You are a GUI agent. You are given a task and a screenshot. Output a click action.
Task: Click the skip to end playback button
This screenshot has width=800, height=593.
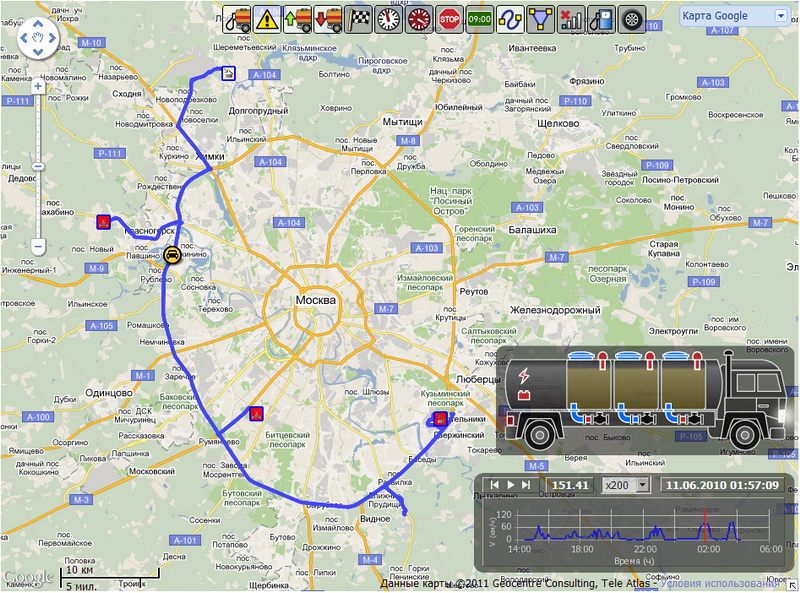526,485
